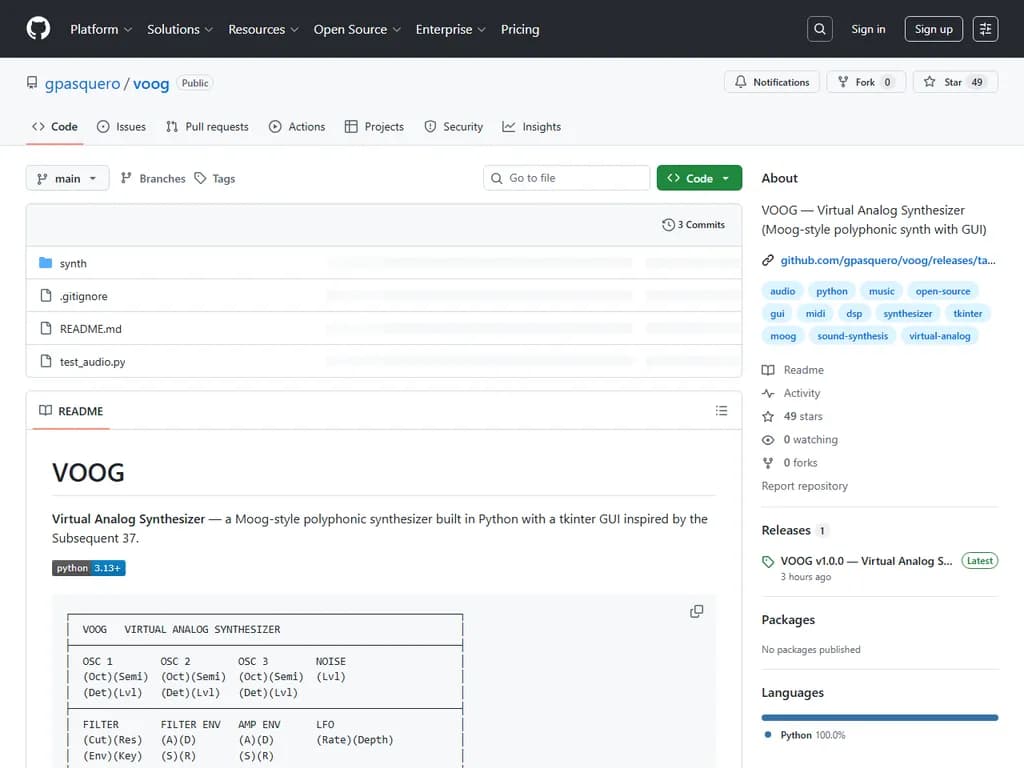Click the Python 3.13+ badge

pyautogui.click(x=88, y=568)
